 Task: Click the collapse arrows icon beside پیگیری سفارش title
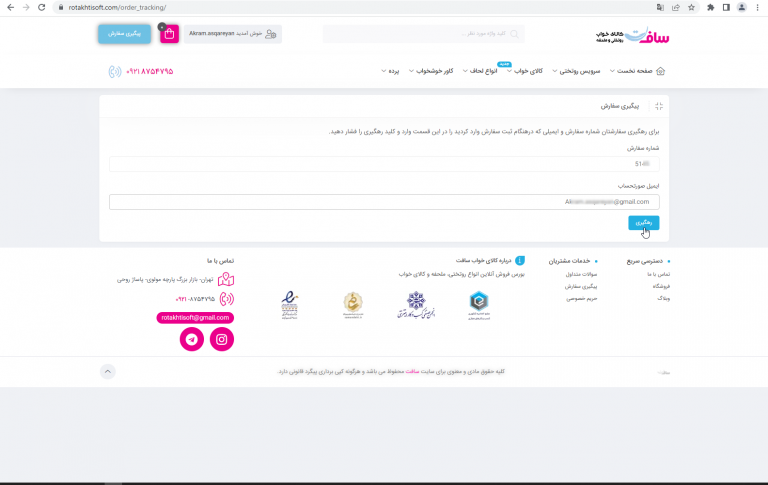pos(659,106)
